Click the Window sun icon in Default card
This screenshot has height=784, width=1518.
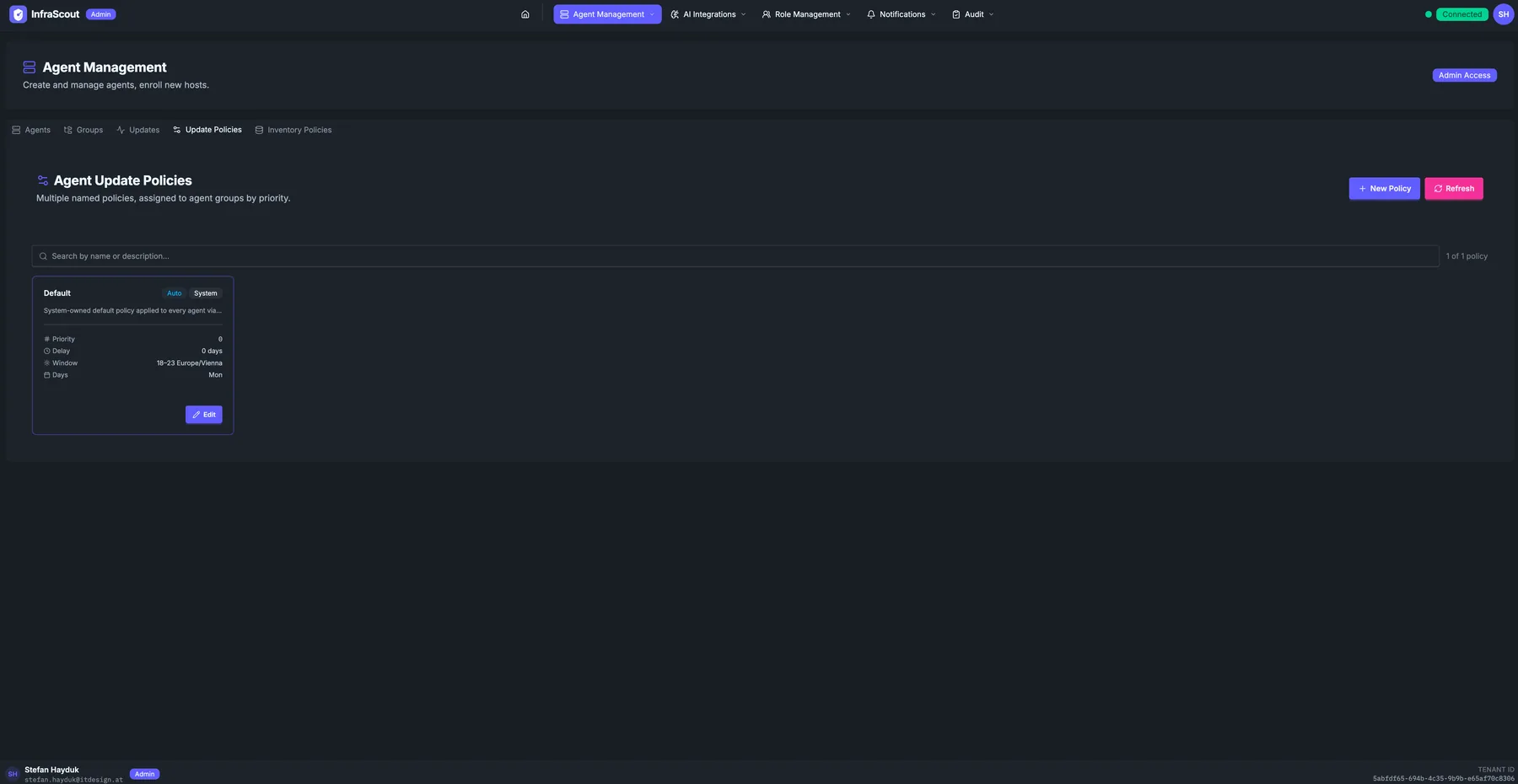(x=47, y=363)
